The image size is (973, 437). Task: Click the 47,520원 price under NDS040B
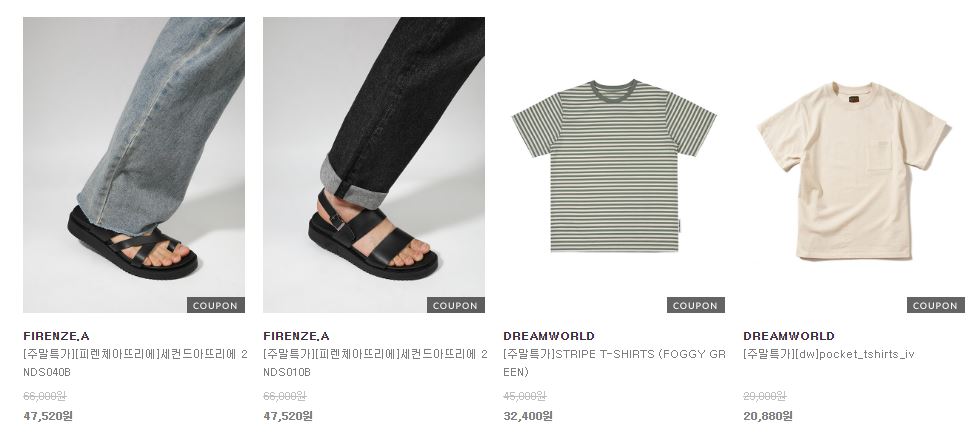pos(48,416)
